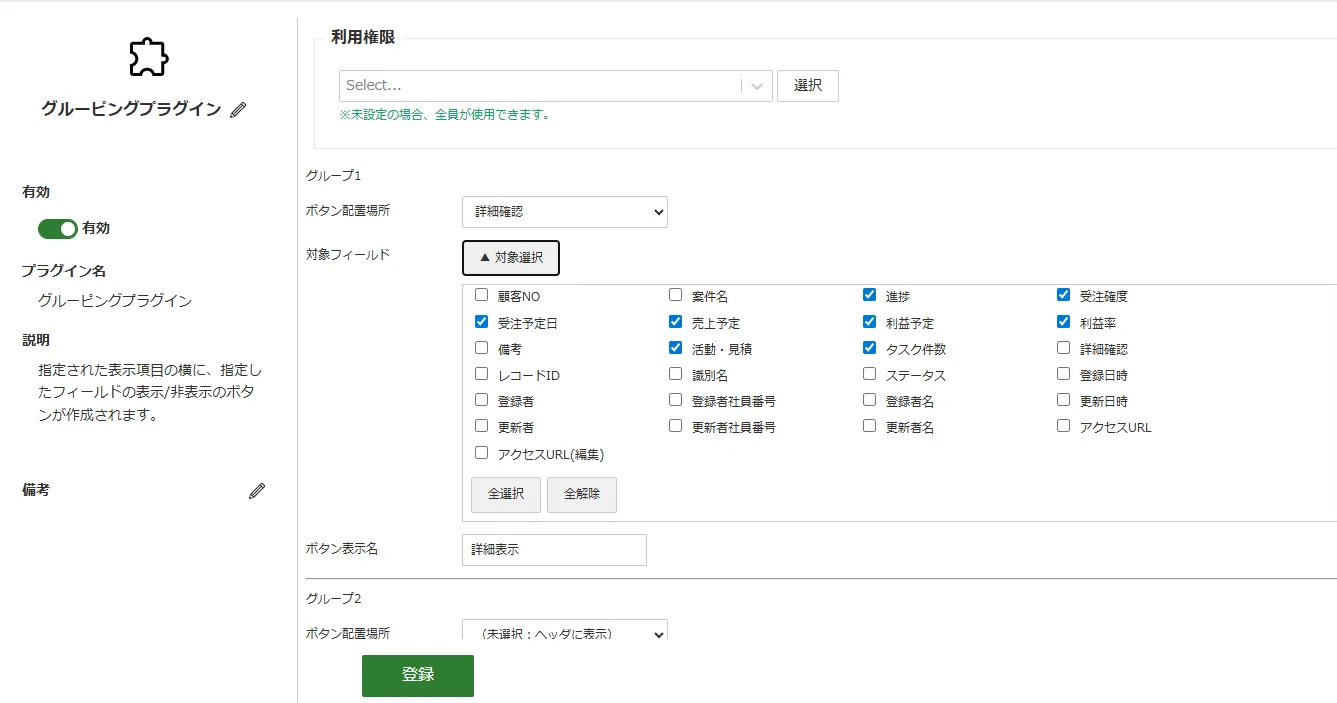Check the 案件名 checkbox
This screenshot has height=703, width=1337.
[675, 295]
